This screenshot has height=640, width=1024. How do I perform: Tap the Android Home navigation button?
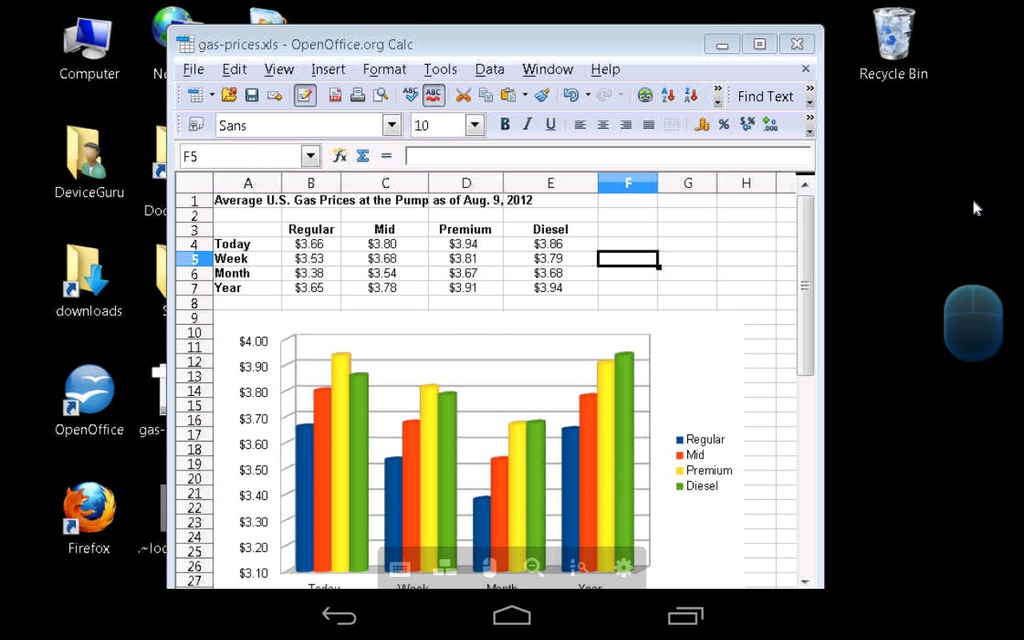512,616
